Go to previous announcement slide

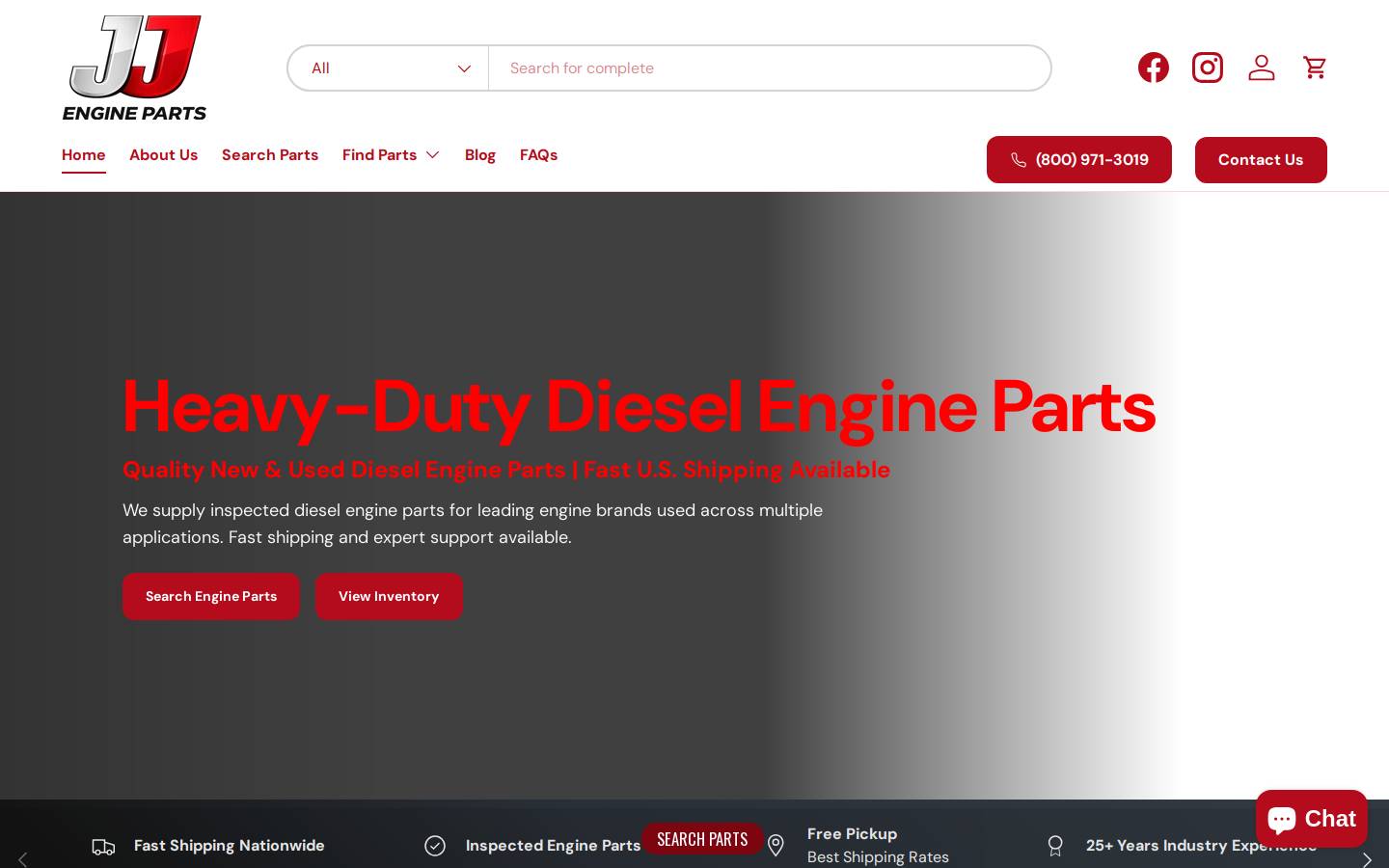(x=23, y=858)
